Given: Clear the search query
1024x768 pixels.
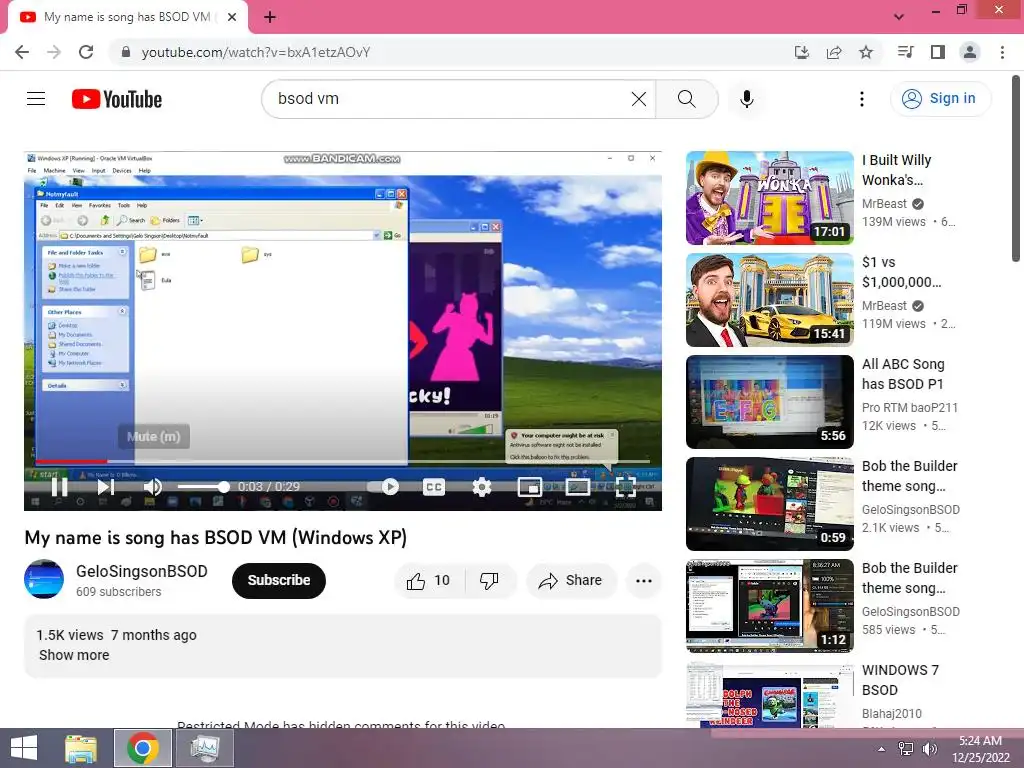Looking at the screenshot, I should click(639, 99).
